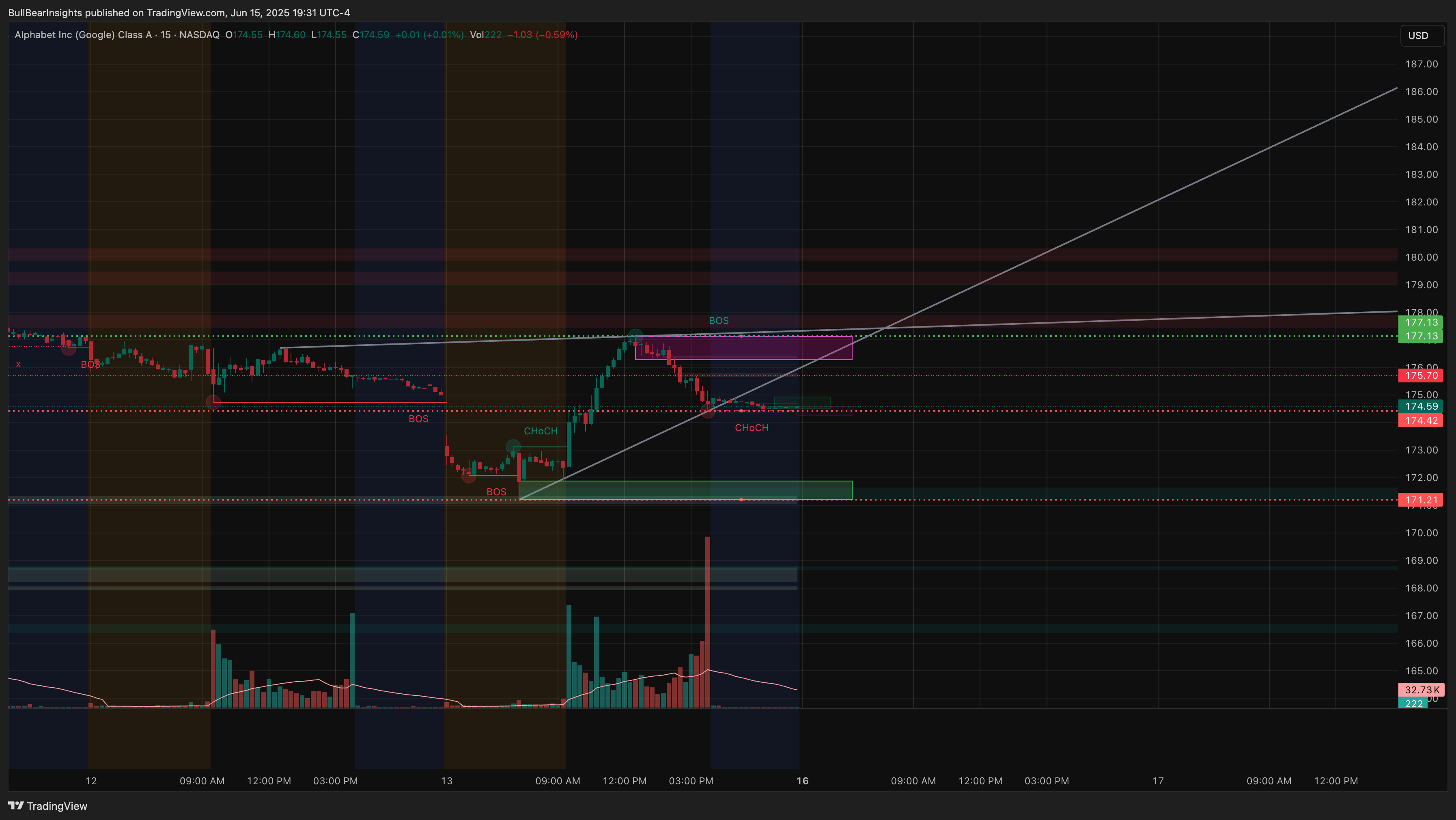Viewport: 1456px width, 820px height.
Task: Click the 174.59 current price label
Action: (1420, 406)
